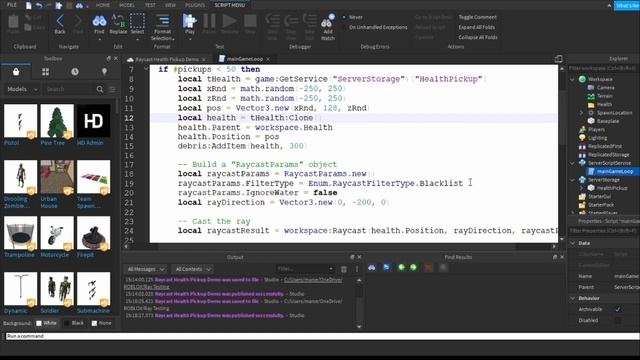This screenshot has height=360, width=640.
Task: Click the Toolbox filter options icon
Action: point(112,89)
